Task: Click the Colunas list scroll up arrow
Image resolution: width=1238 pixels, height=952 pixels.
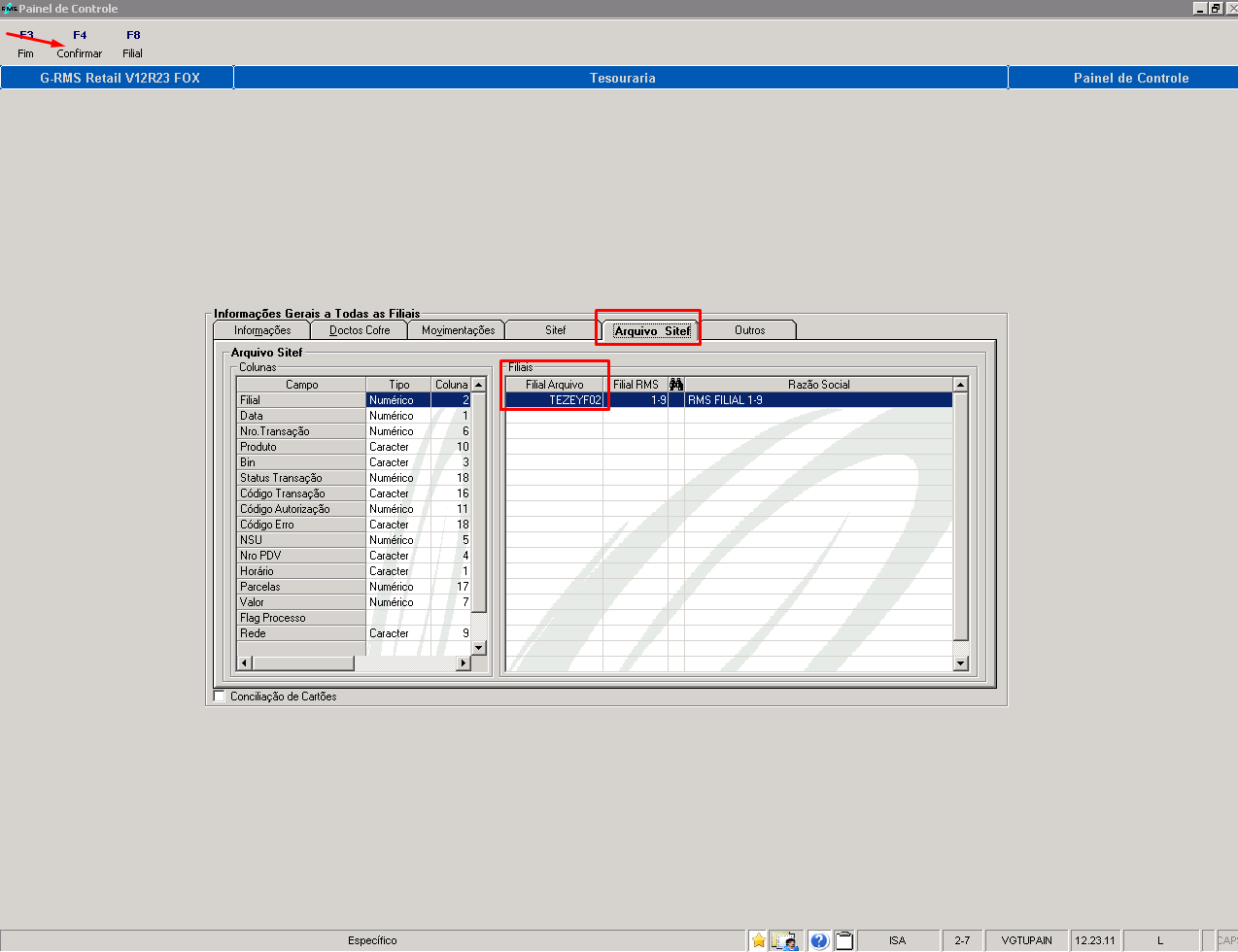Action: (478, 385)
